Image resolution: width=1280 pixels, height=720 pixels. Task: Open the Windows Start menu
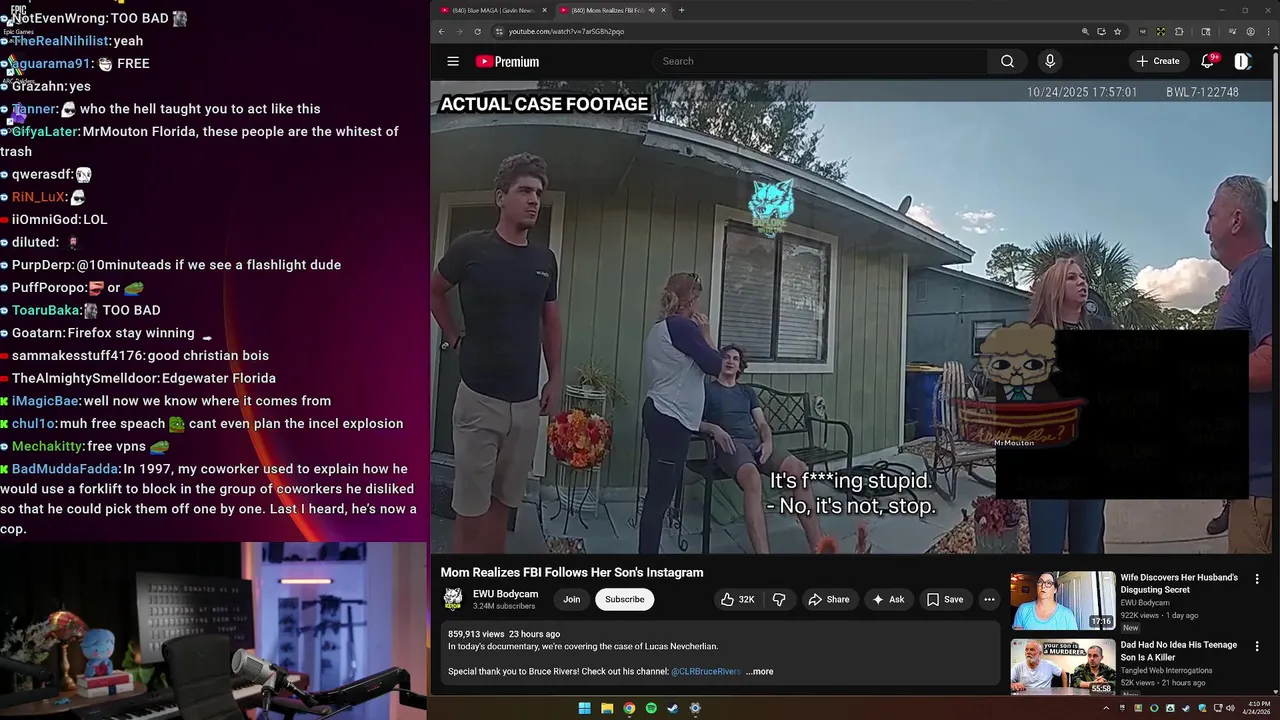(585, 708)
